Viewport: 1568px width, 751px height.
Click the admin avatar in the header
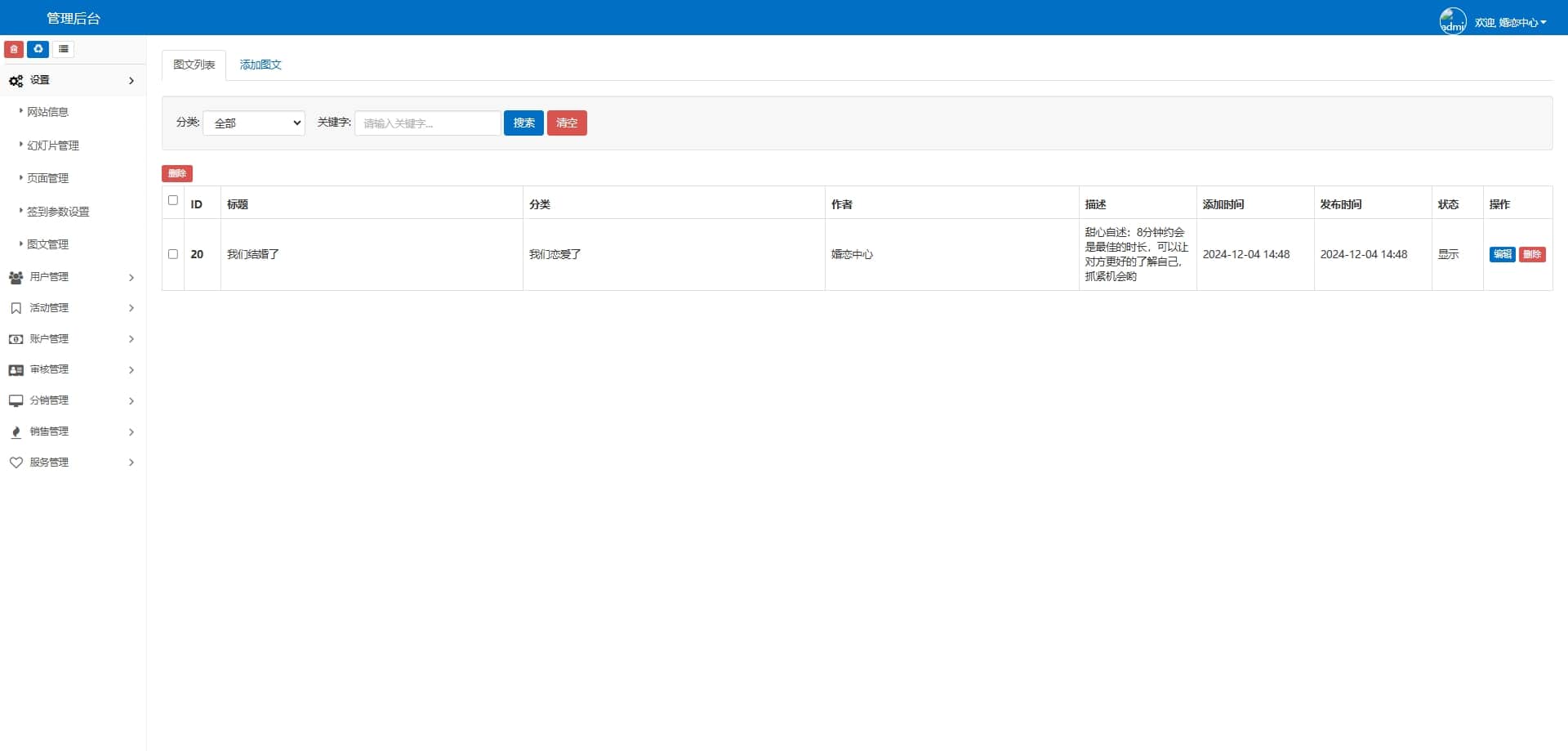click(1453, 21)
